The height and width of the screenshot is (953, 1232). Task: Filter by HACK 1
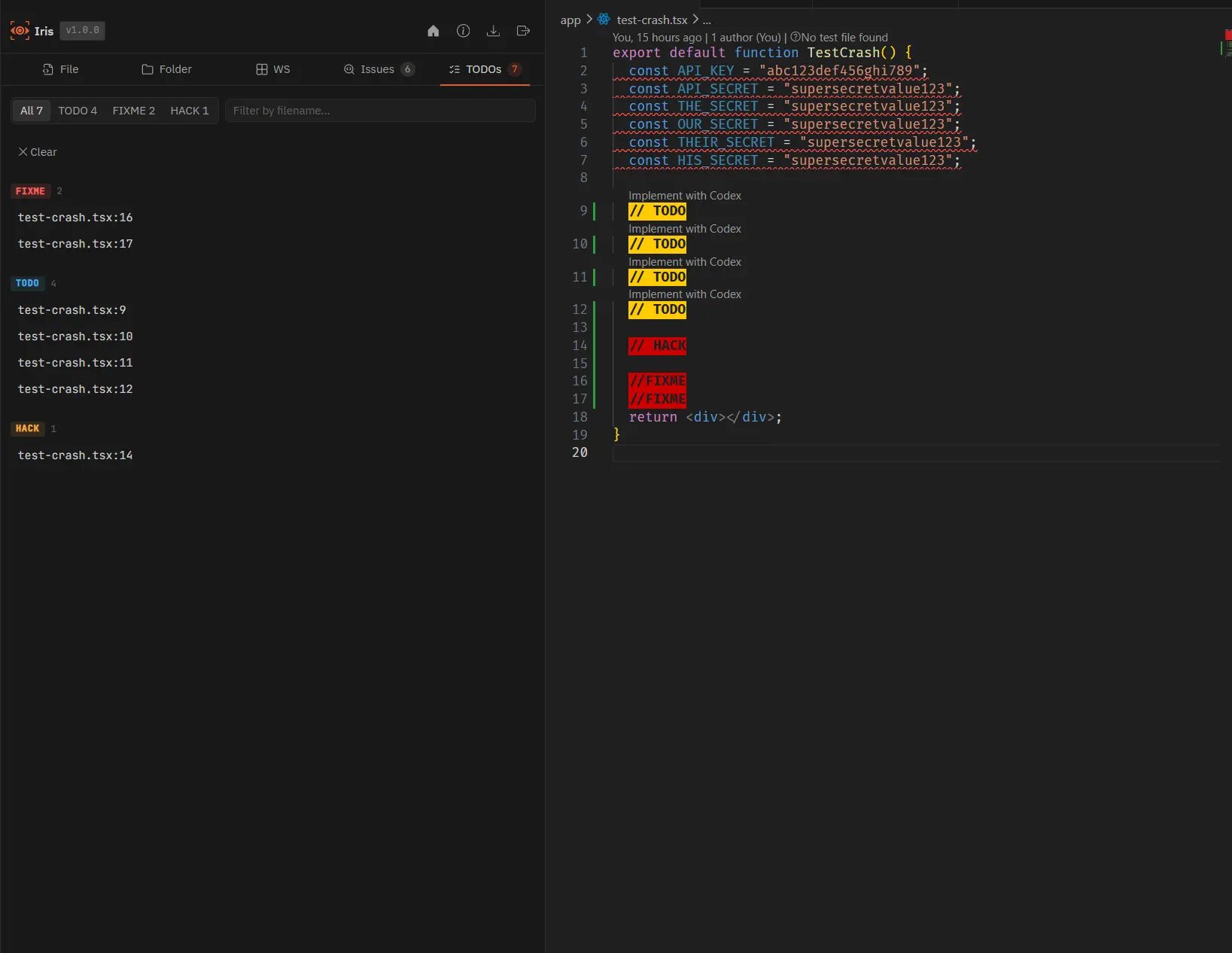click(x=190, y=111)
